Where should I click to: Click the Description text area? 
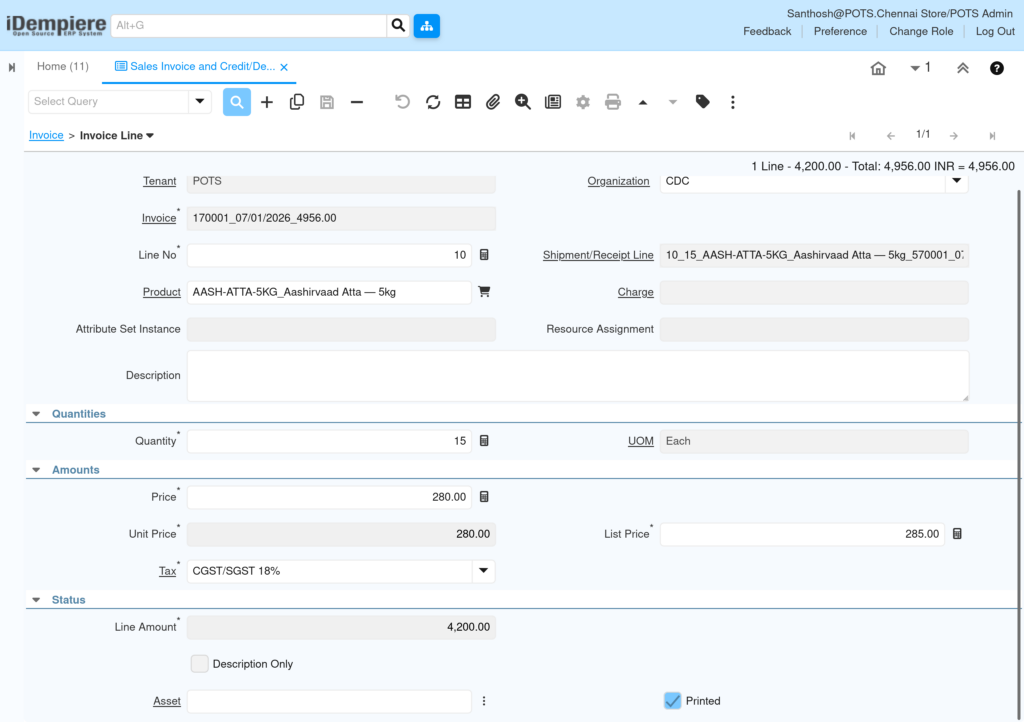577,375
